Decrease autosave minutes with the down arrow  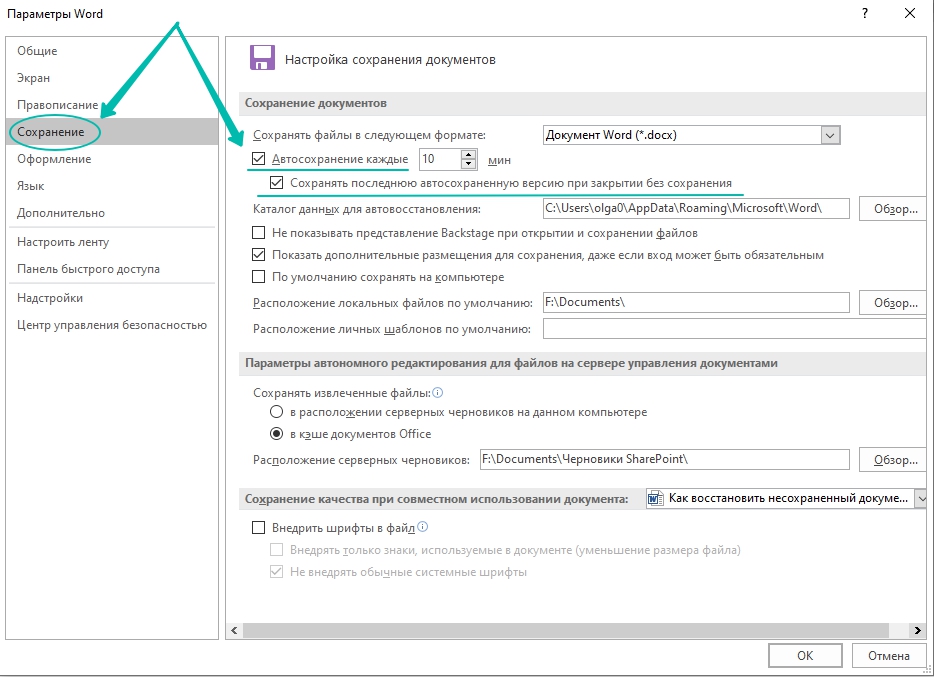469,164
